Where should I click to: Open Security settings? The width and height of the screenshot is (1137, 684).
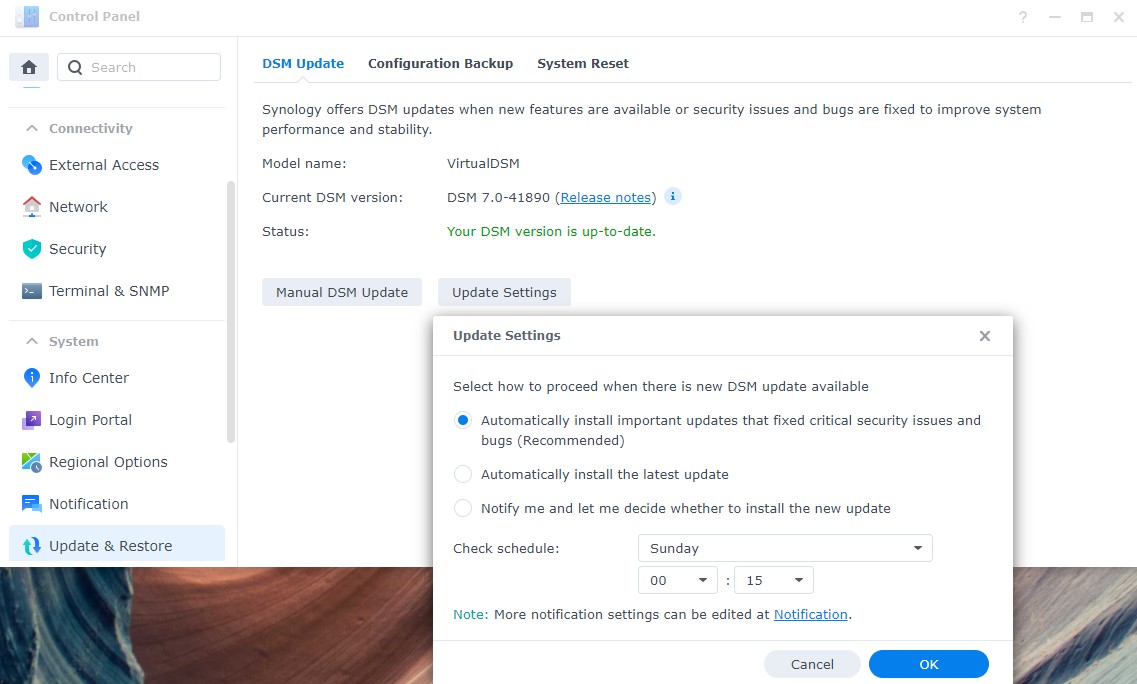click(117, 249)
